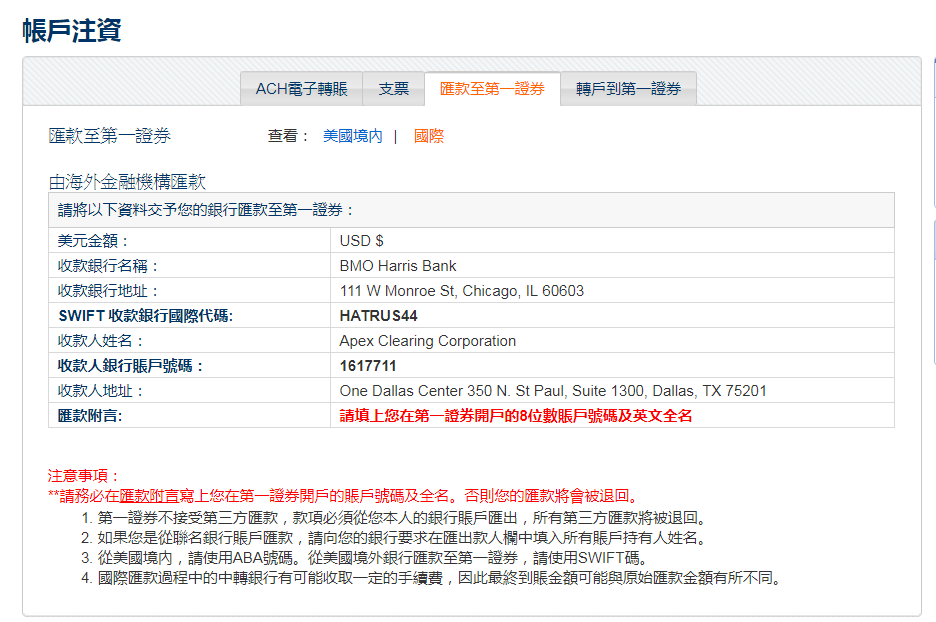Image resolution: width=936 pixels, height=622 pixels.
Task: Click the account number 1617711
Action: [368, 366]
